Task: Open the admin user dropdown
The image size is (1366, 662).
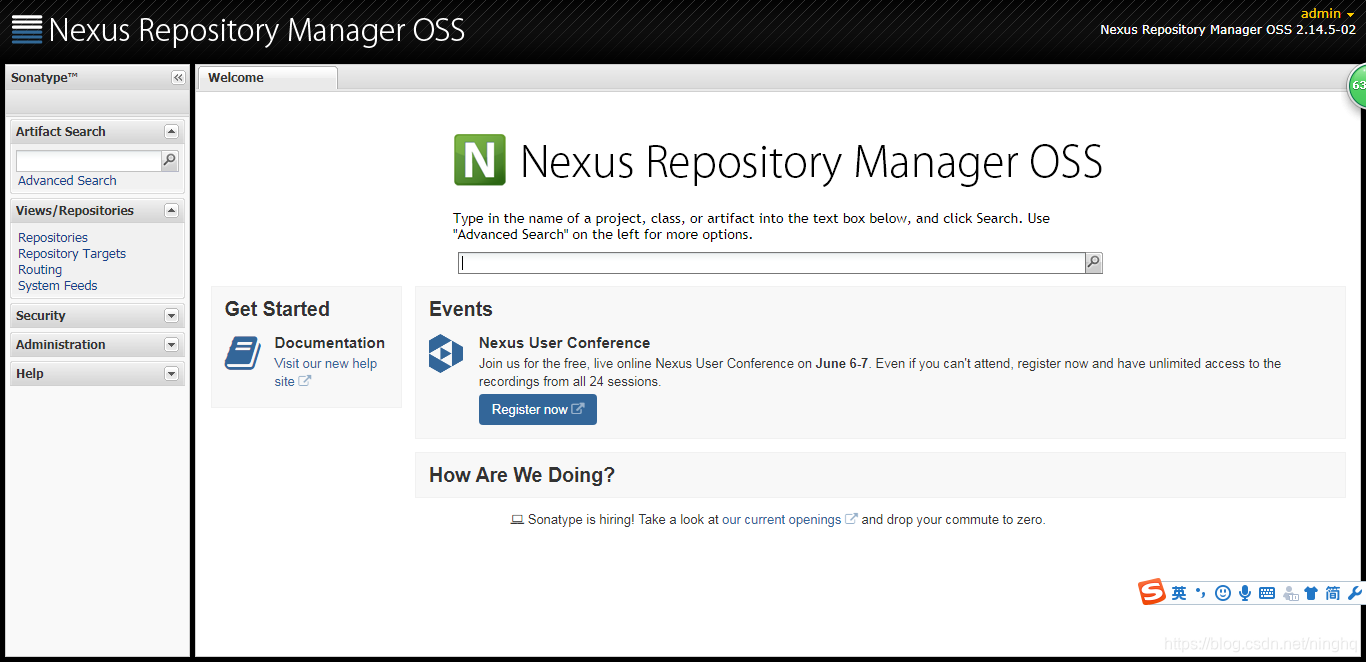Action: pos(1328,13)
